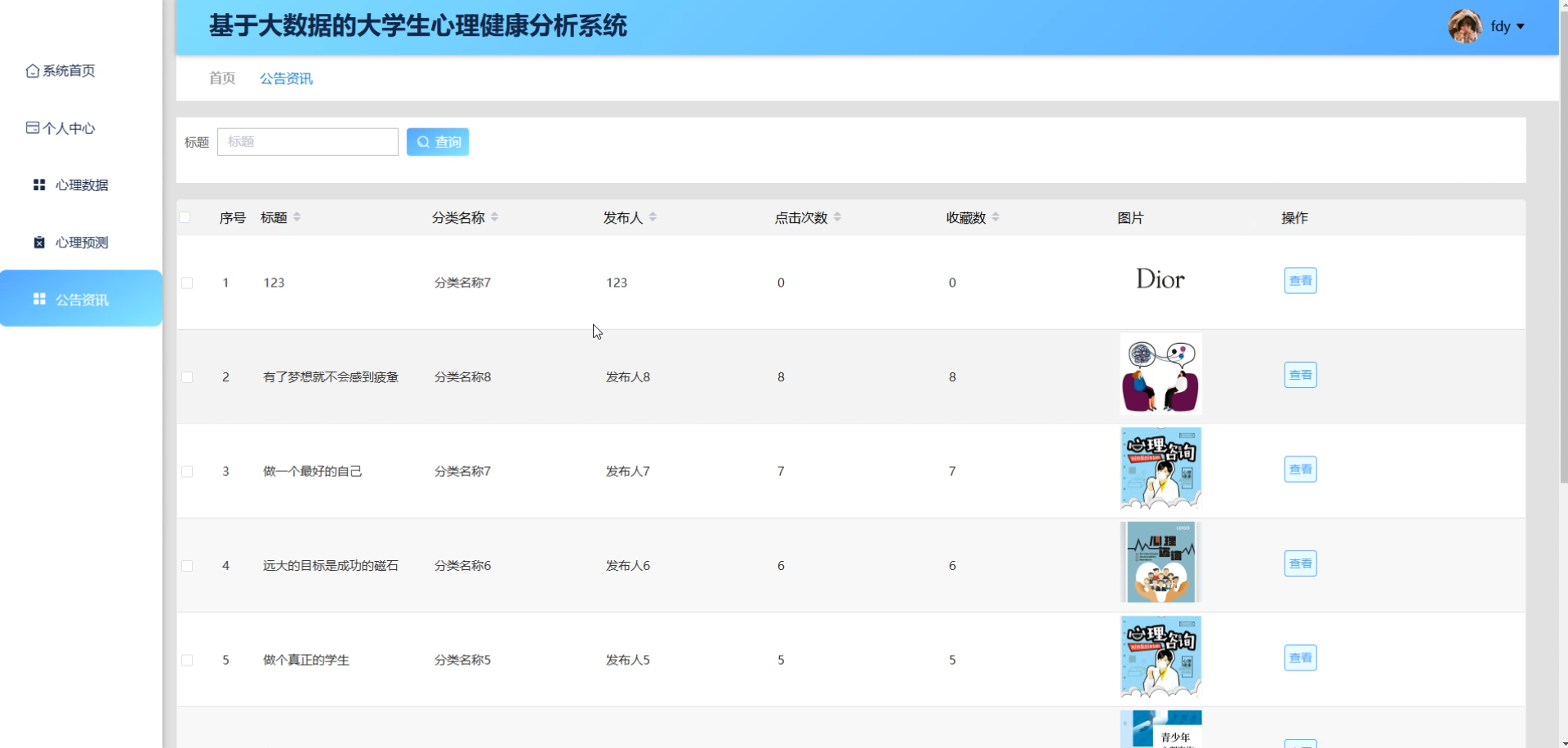Click the title 做一个最好的自己

click(x=313, y=472)
